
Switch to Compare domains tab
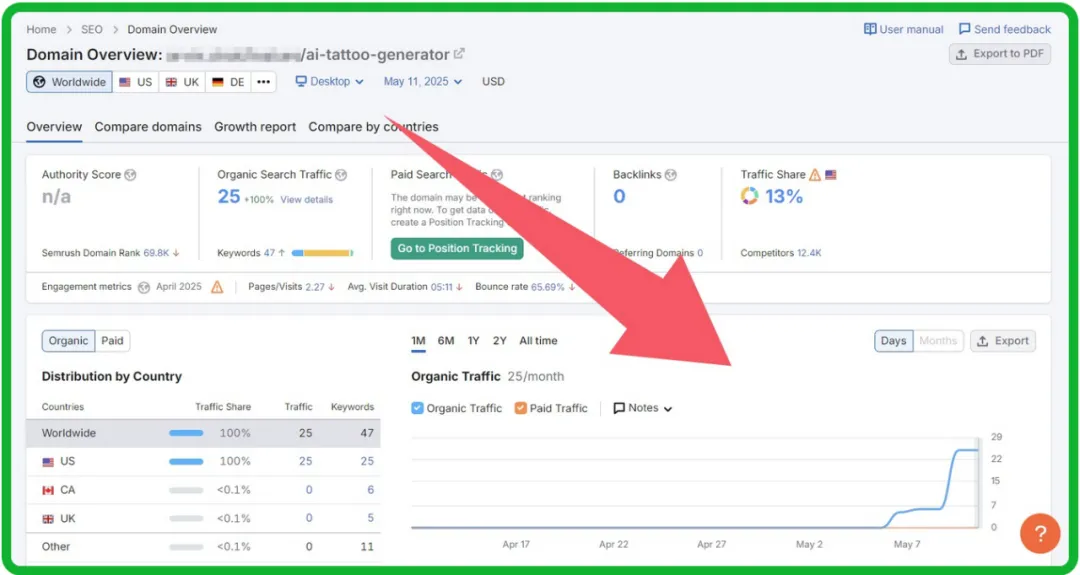pos(148,127)
